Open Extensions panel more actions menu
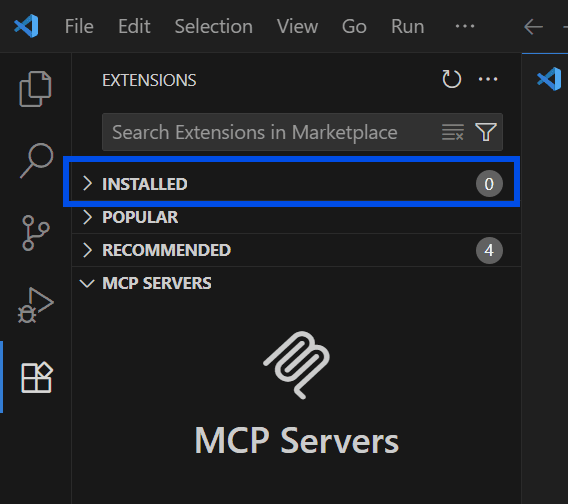The width and height of the screenshot is (568, 504). [488, 79]
